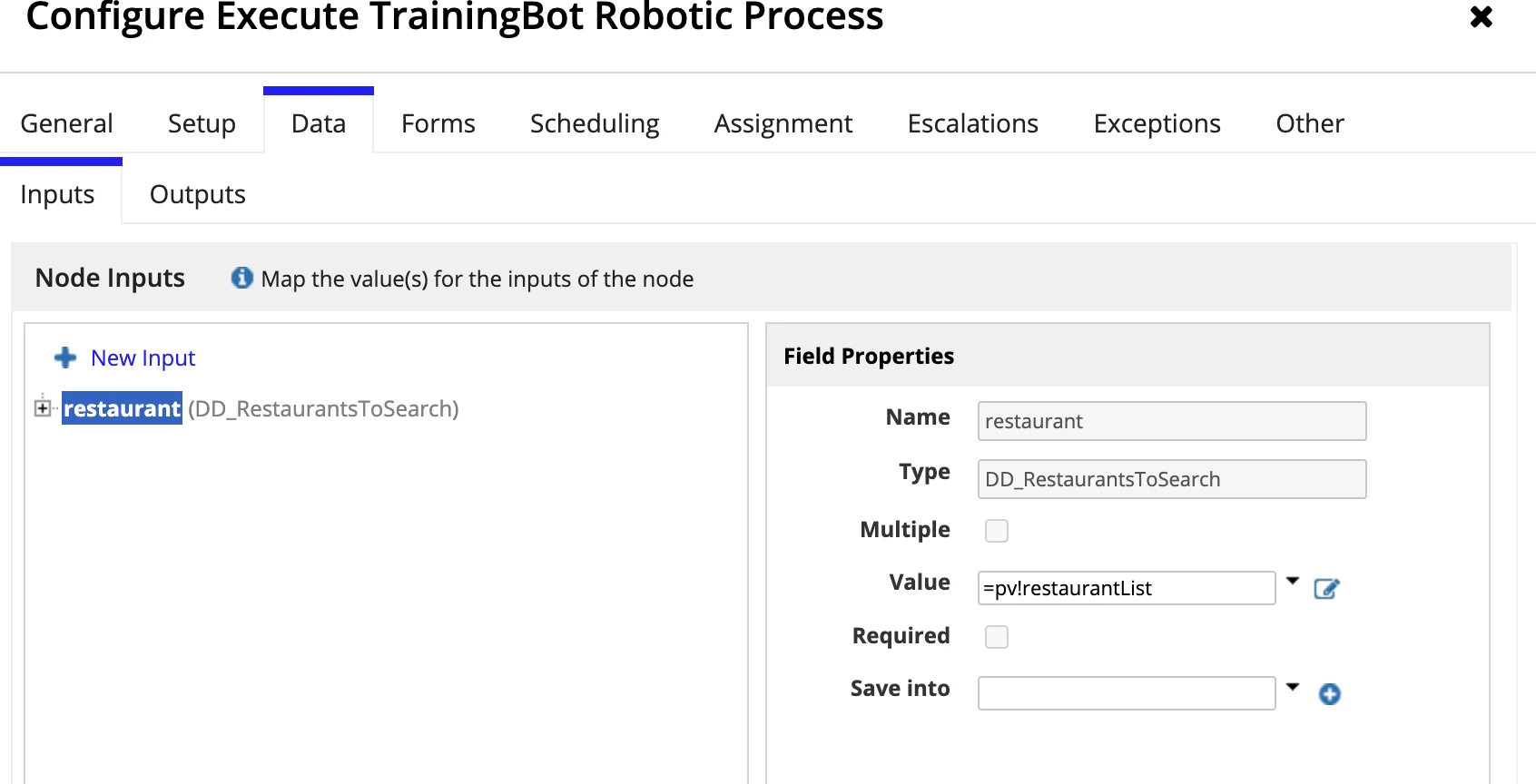1536x784 pixels.
Task: Click the plus icon beside New Input
Action: tap(65, 358)
